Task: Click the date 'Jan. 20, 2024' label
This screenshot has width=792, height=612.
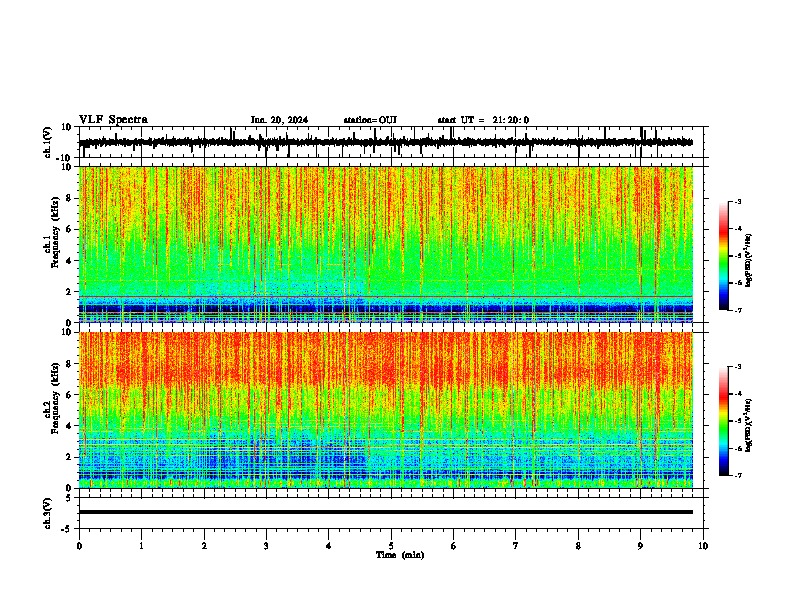Action: point(279,120)
